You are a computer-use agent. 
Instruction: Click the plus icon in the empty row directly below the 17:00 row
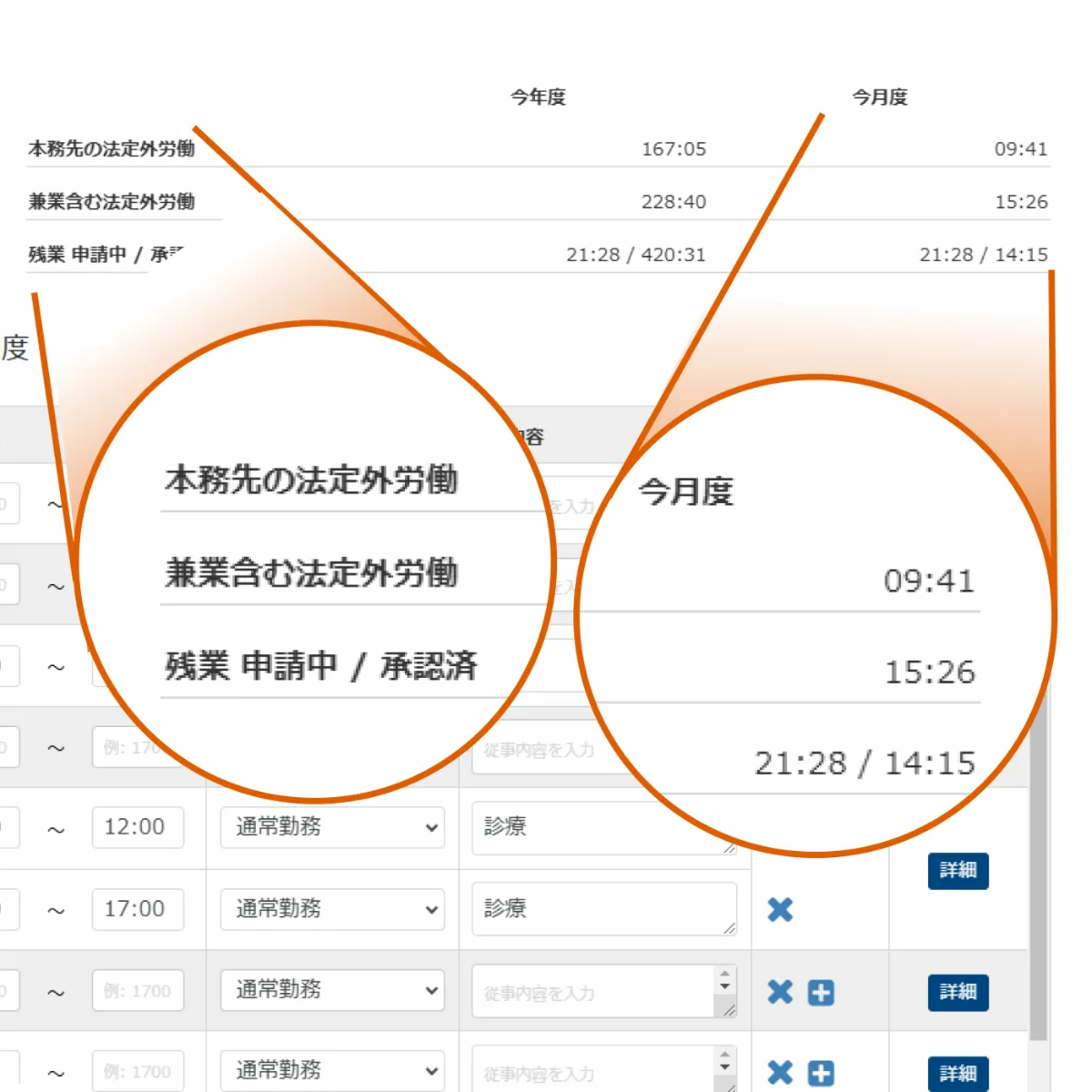(x=821, y=992)
